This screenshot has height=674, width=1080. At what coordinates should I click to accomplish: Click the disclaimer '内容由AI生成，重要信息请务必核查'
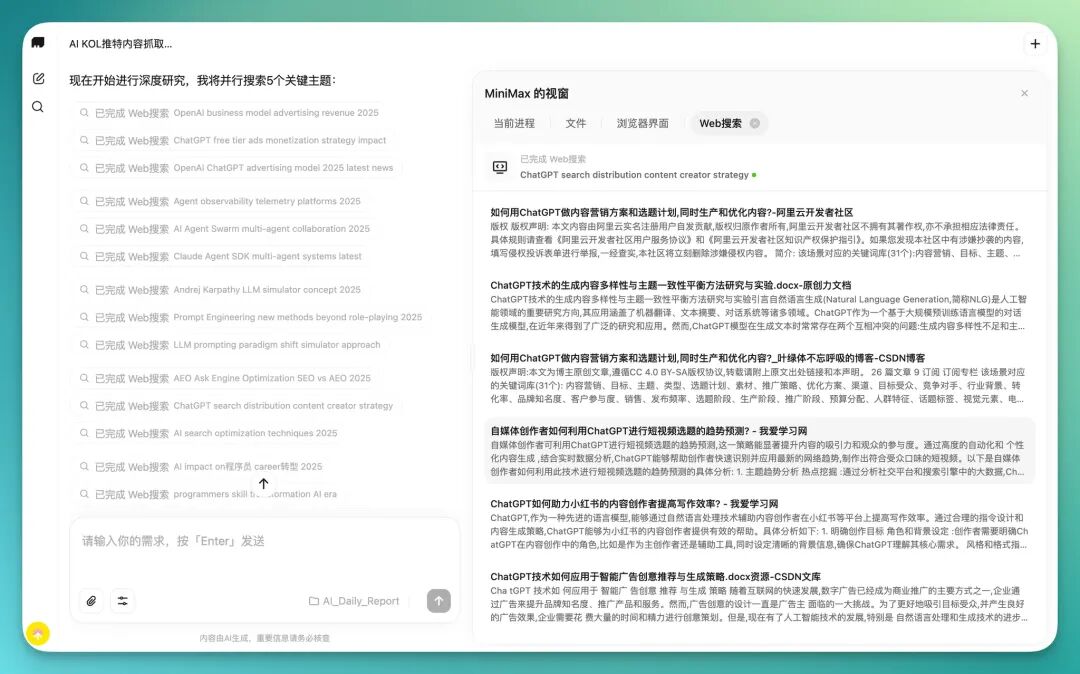point(264,638)
